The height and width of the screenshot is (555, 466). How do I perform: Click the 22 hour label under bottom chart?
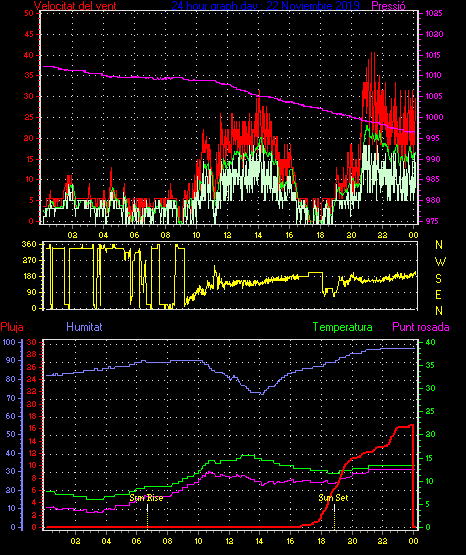point(382,541)
